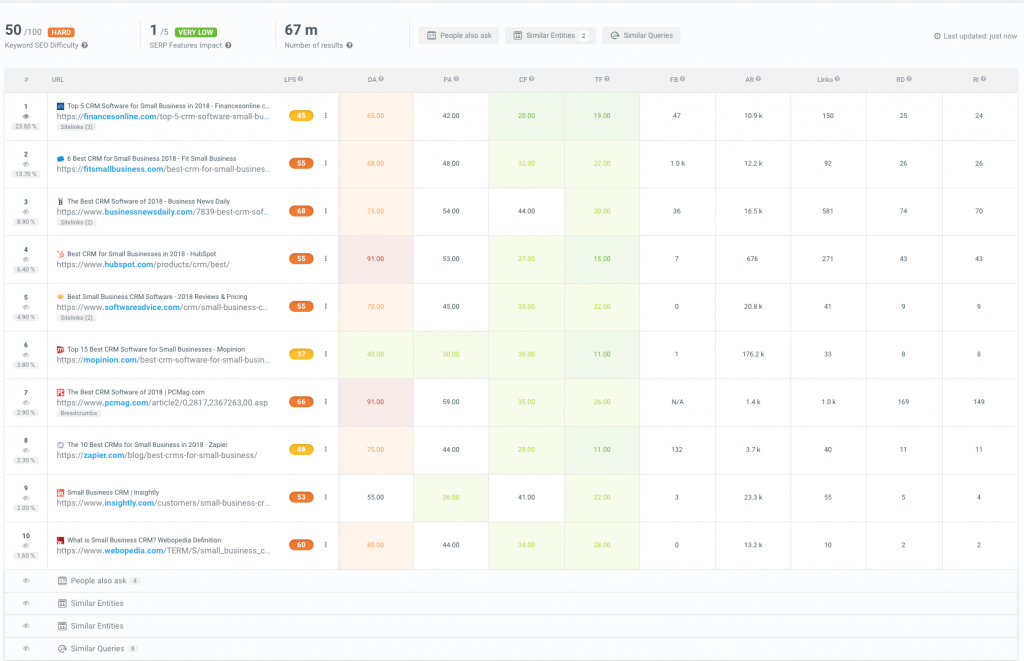
Task: Open zapier.com blog best-crms link
Action: [157, 455]
